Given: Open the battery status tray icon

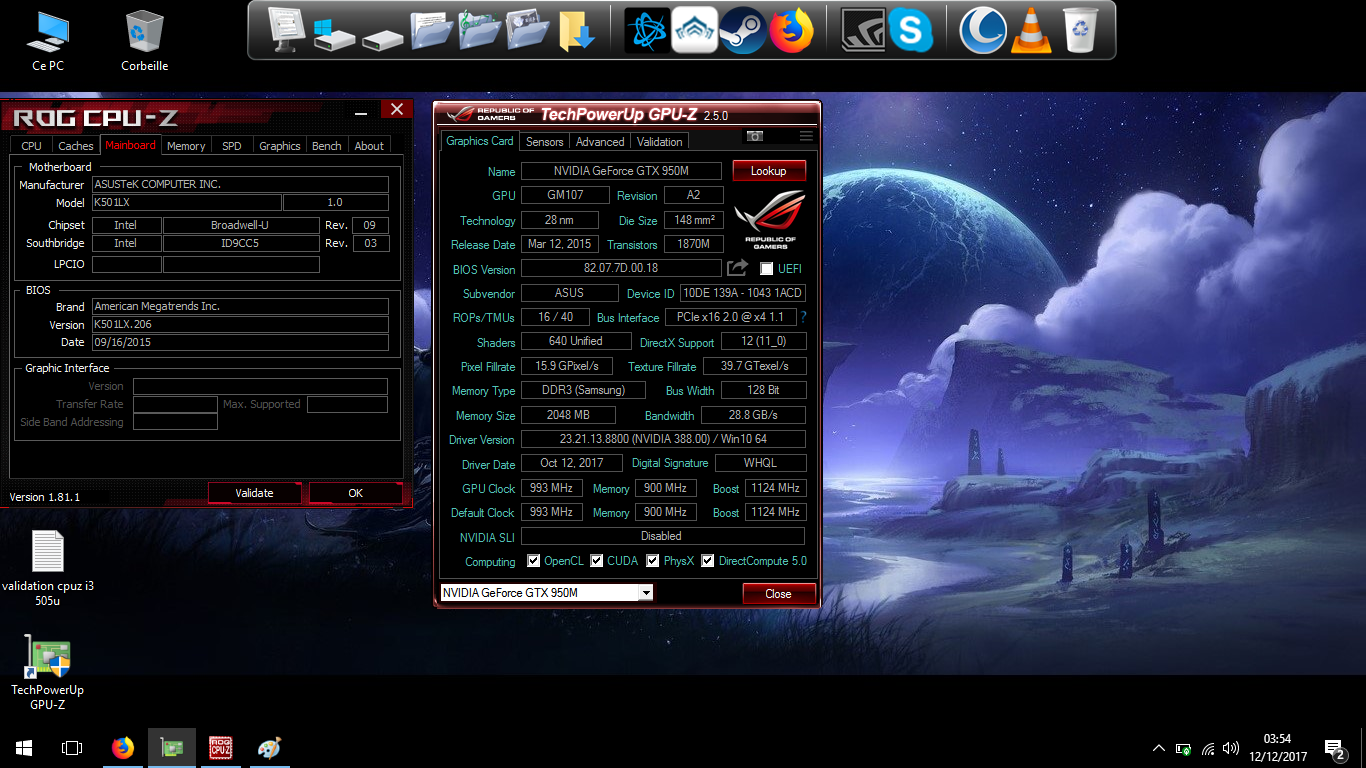Looking at the screenshot, I should coord(1183,748).
